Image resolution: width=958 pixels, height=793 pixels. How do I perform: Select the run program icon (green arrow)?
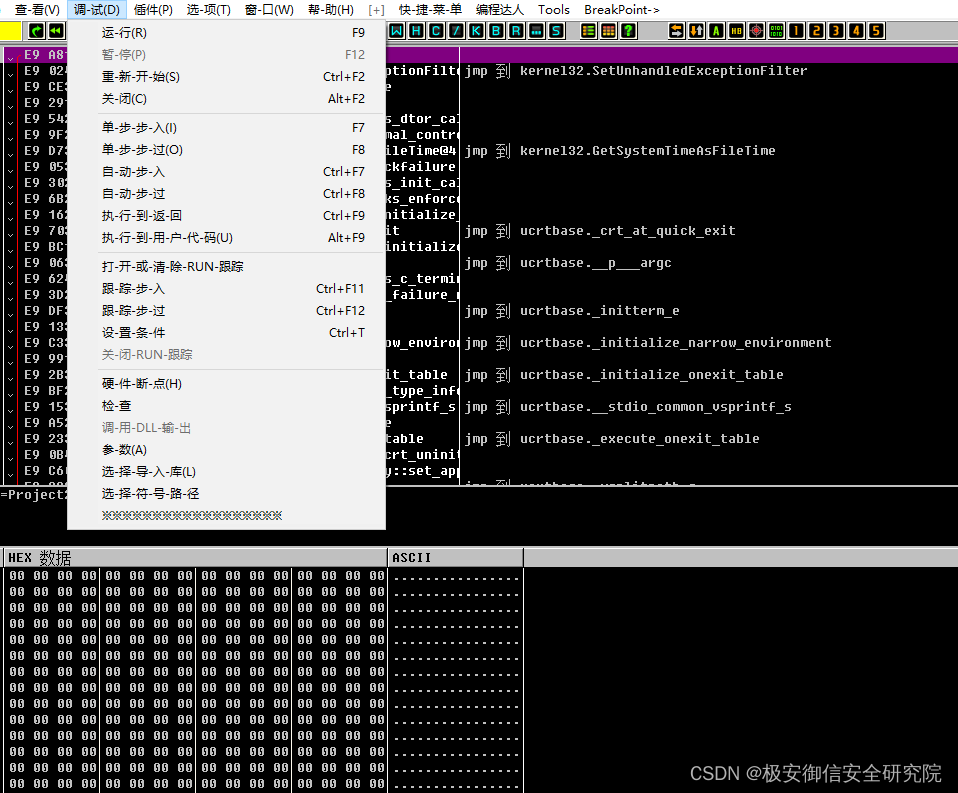click(x=37, y=31)
